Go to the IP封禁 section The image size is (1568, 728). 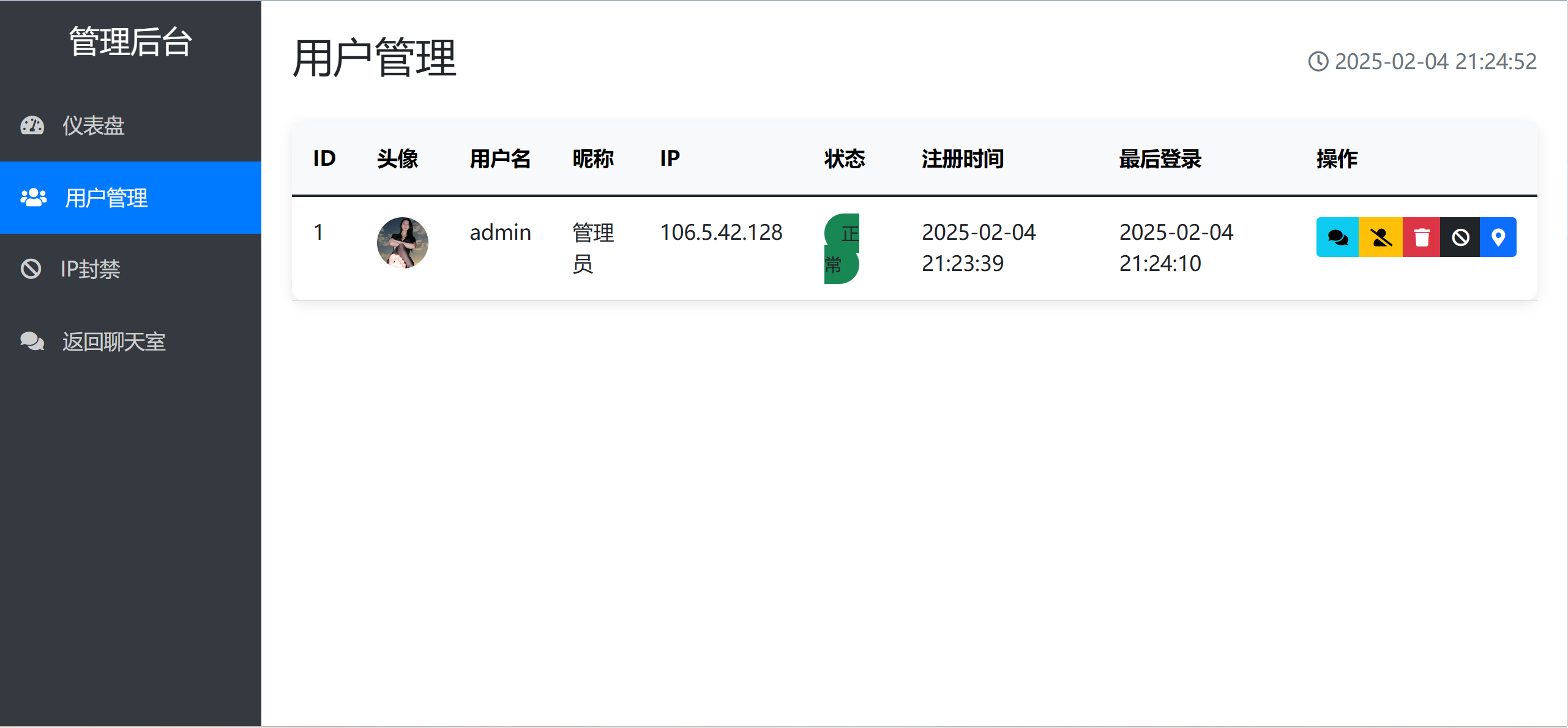coord(90,270)
